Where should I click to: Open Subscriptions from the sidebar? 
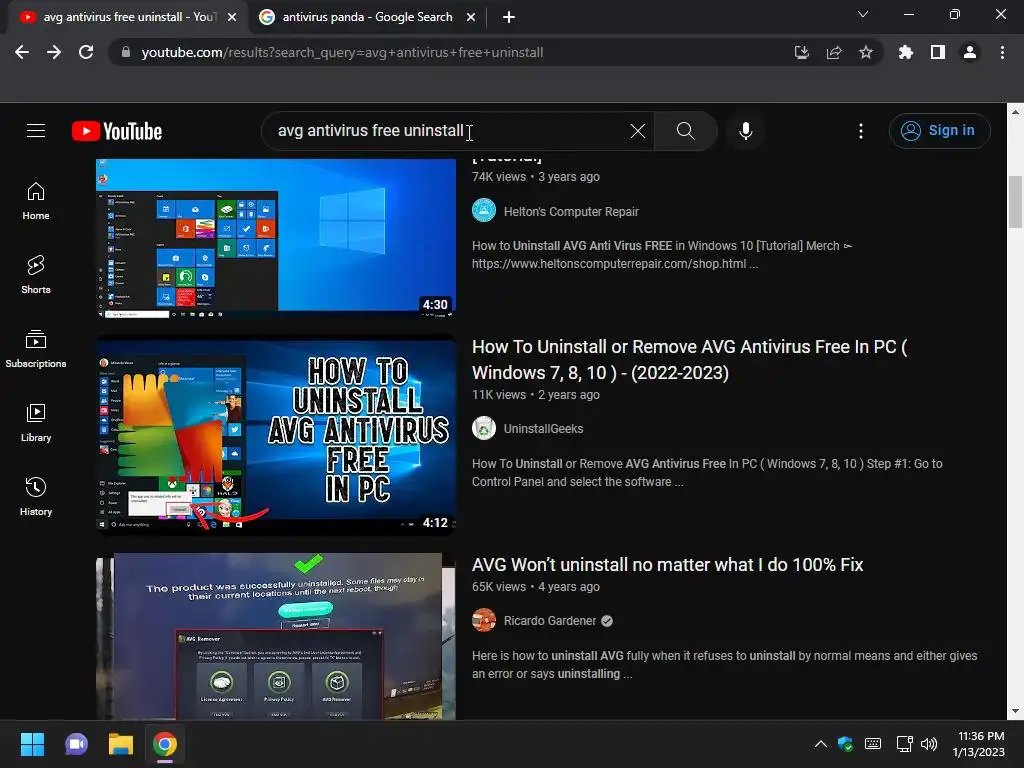tap(36, 349)
